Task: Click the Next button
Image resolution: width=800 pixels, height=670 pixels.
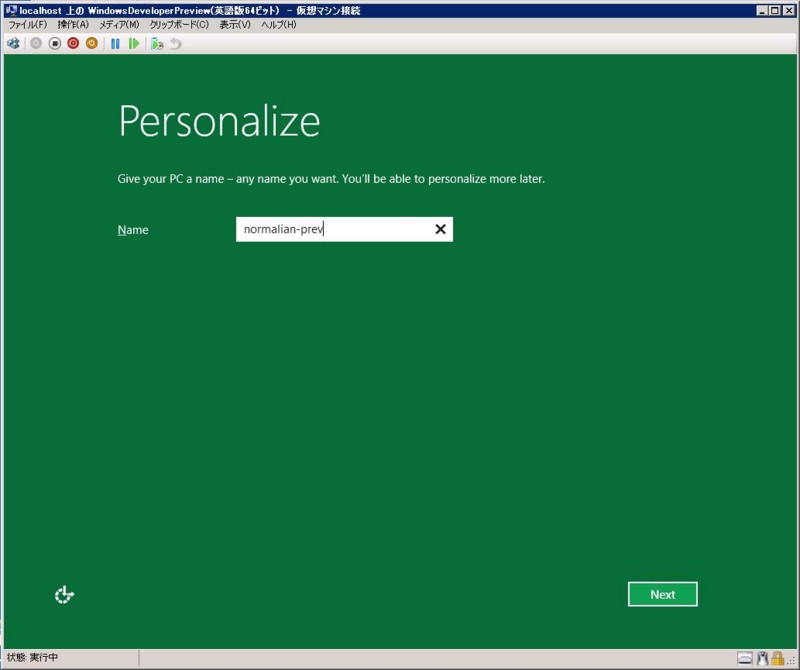Action: click(x=662, y=594)
